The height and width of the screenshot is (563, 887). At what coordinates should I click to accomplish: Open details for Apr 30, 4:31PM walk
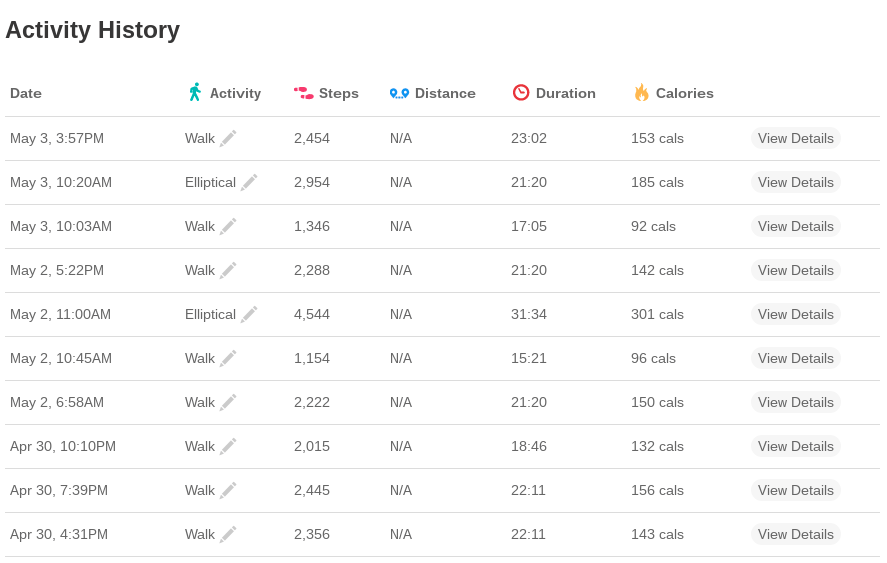(795, 534)
